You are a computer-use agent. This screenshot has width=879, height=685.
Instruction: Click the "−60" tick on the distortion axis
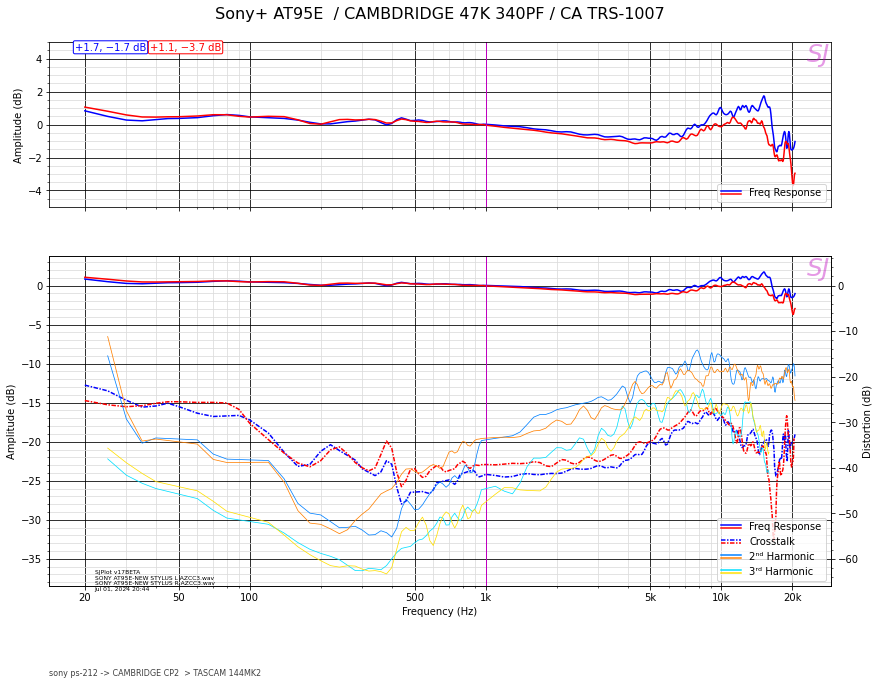tap(848, 559)
